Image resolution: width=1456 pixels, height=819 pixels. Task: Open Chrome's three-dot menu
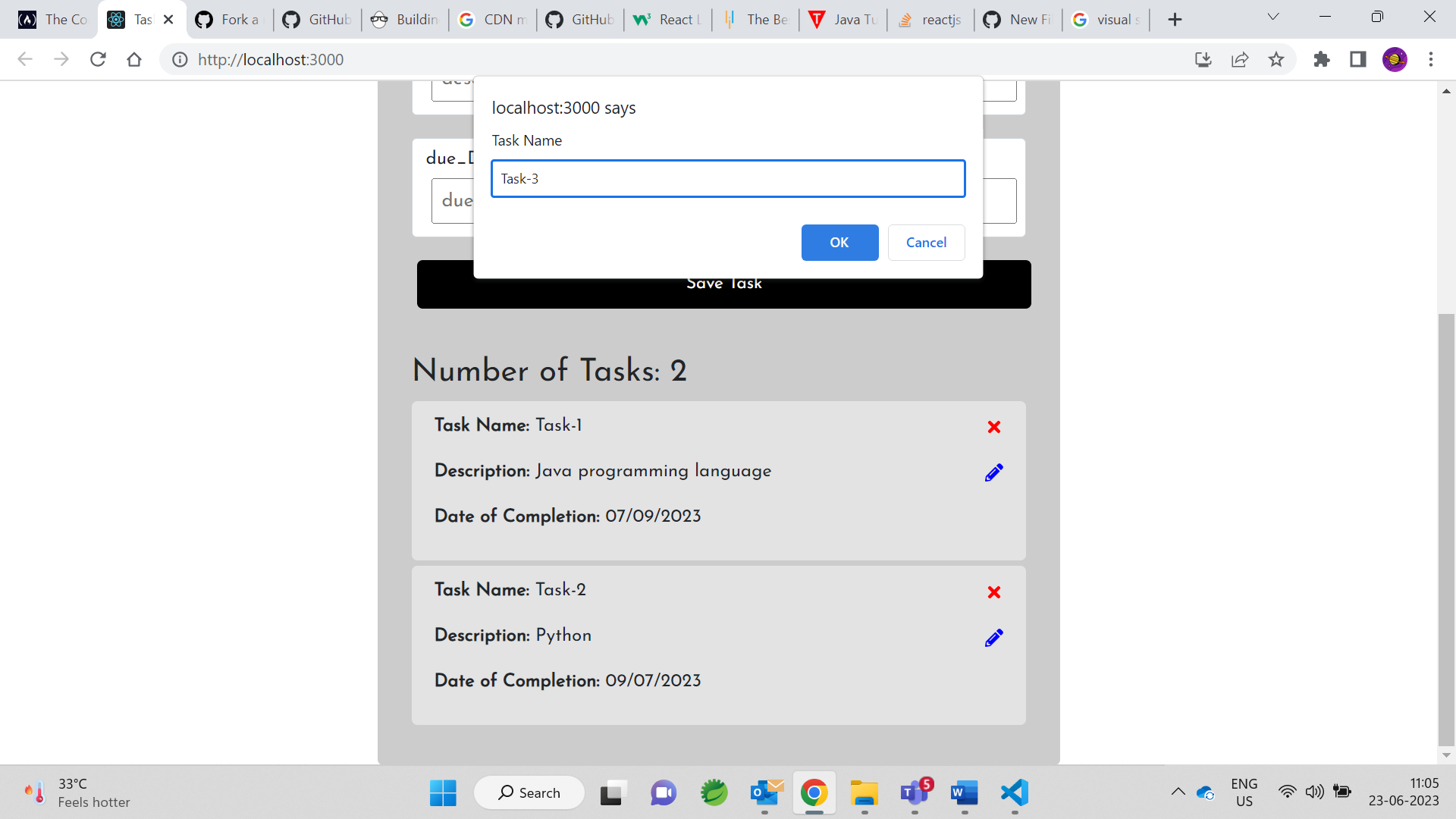[1432, 59]
